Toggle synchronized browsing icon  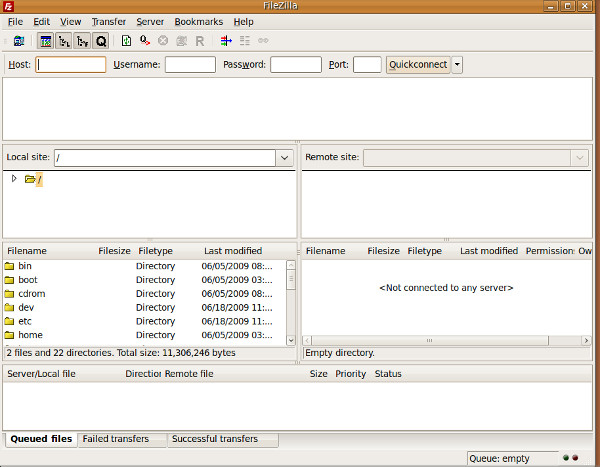point(263,41)
